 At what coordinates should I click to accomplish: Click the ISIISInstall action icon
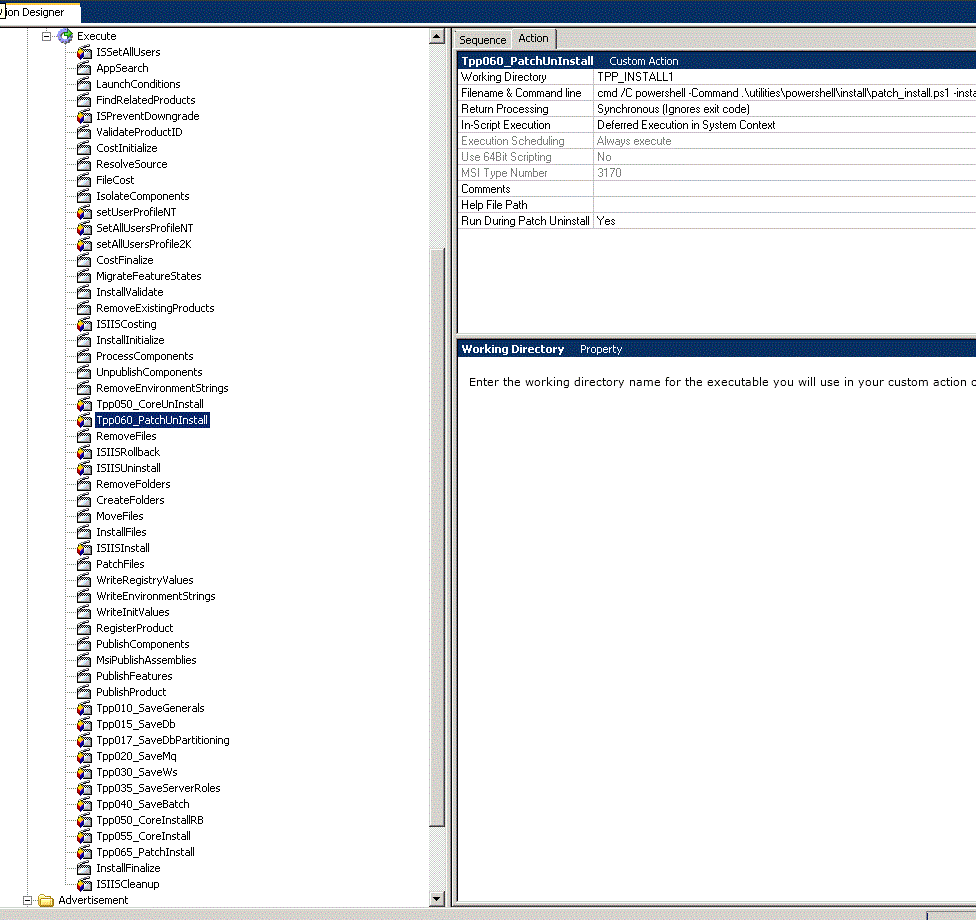click(84, 548)
